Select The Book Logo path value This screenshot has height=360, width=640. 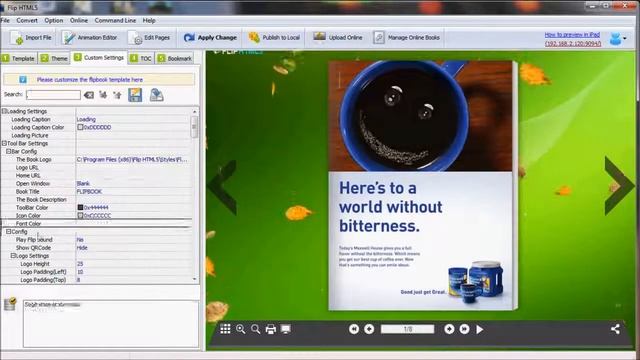click(x=133, y=160)
